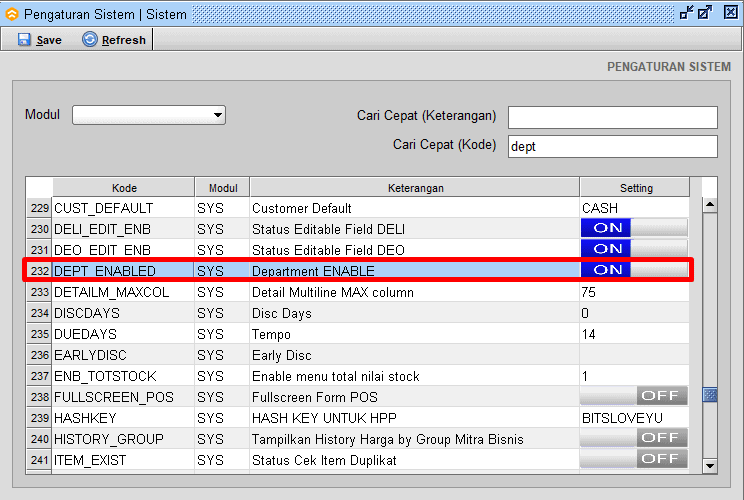
Task: Click the vertical scrollbar thumb
Action: point(710,394)
